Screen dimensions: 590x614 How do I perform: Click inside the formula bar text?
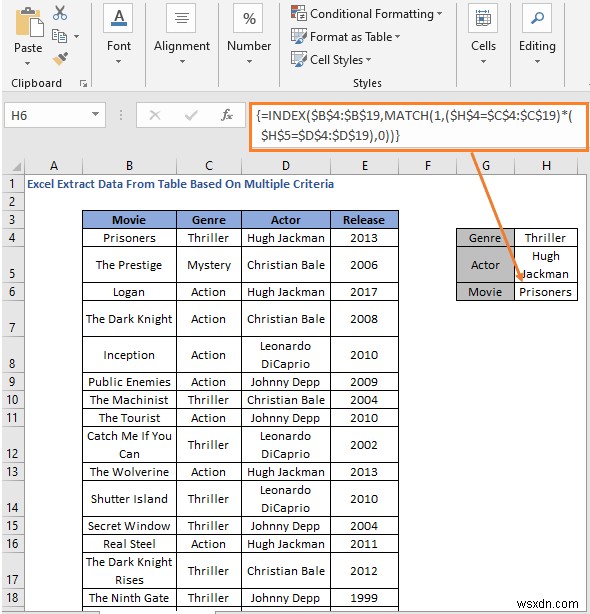point(419,126)
